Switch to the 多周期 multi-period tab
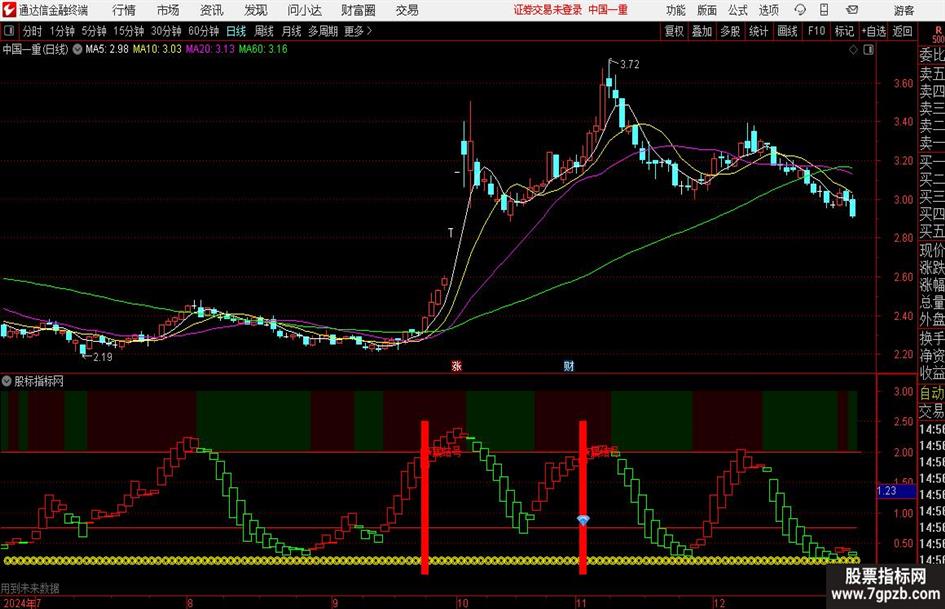This screenshot has height=609, width=945. pos(323,31)
